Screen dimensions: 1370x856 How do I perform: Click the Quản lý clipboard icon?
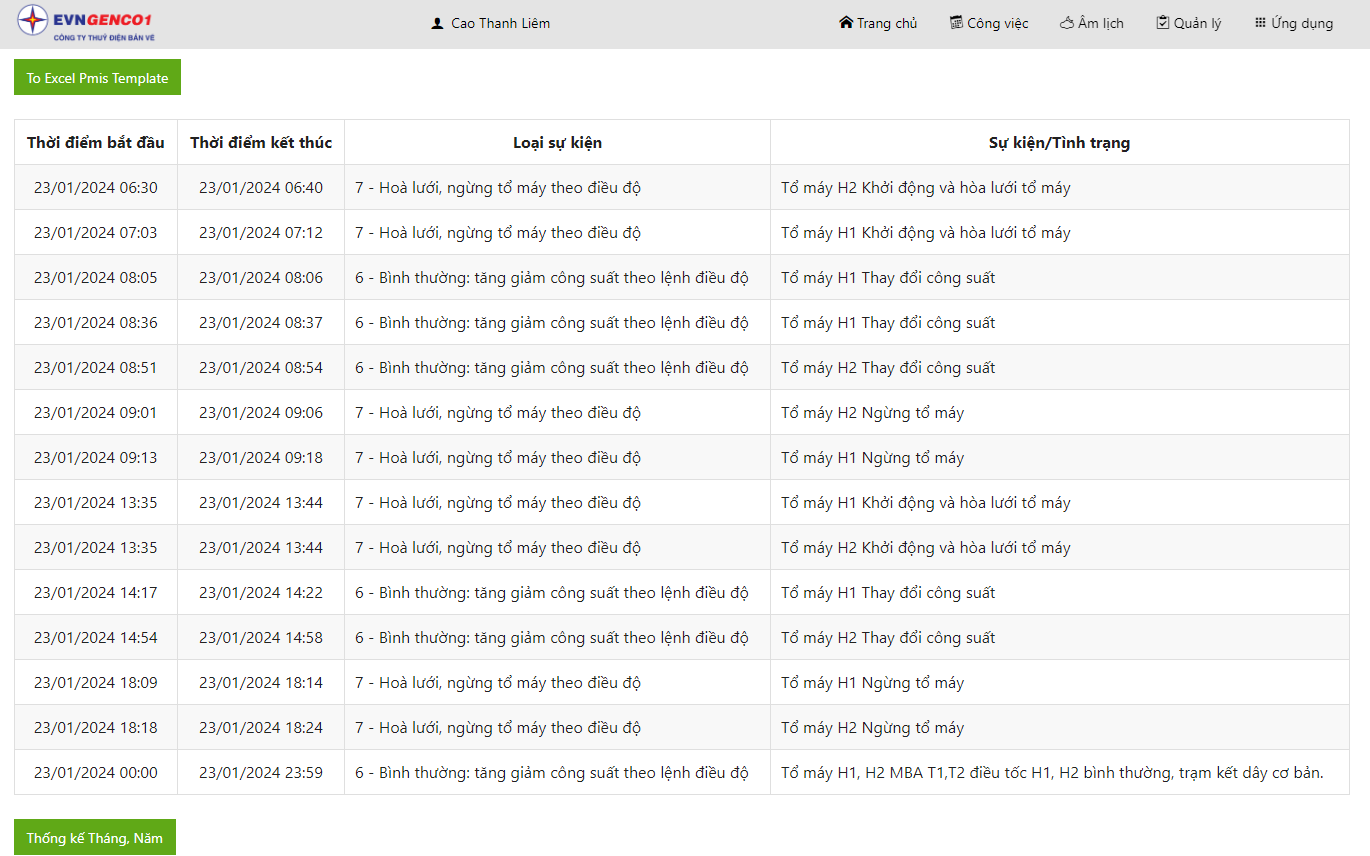click(x=1163, y=22)
